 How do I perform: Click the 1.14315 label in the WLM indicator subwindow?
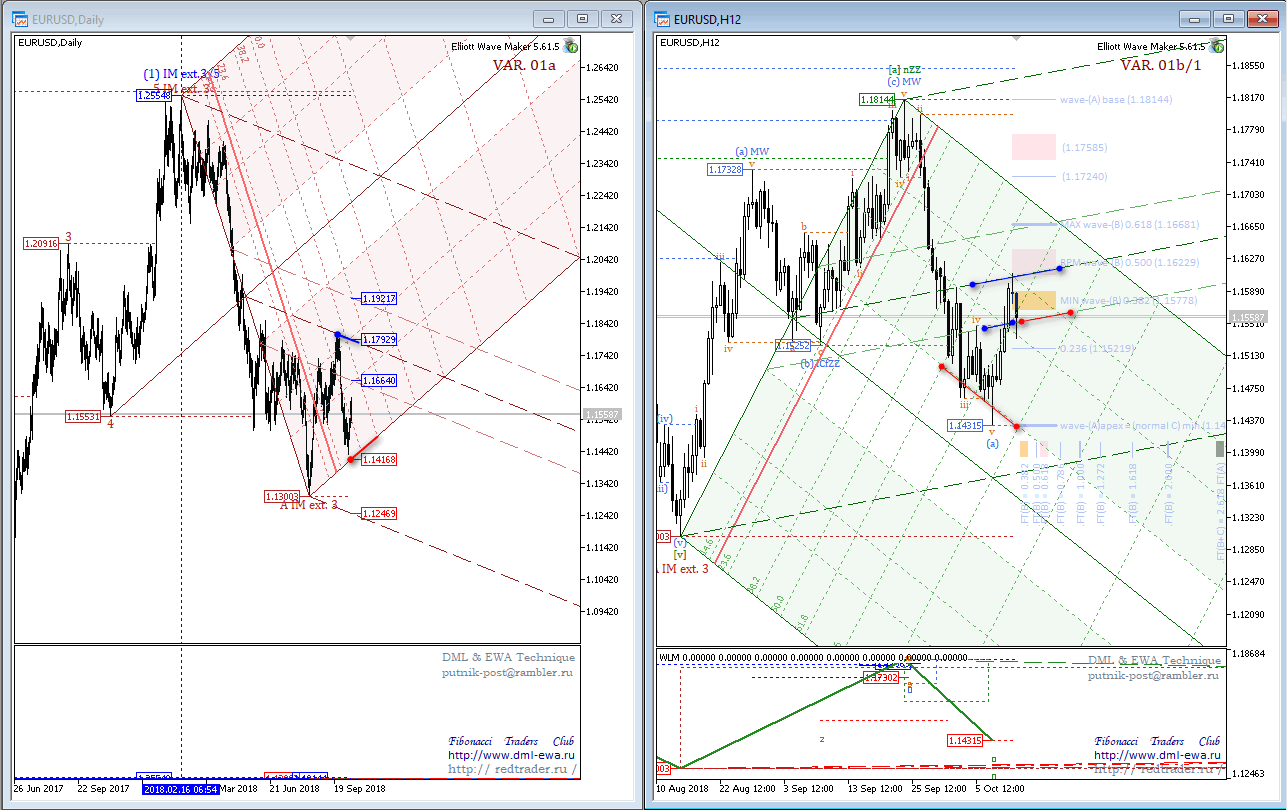point(966,740)
